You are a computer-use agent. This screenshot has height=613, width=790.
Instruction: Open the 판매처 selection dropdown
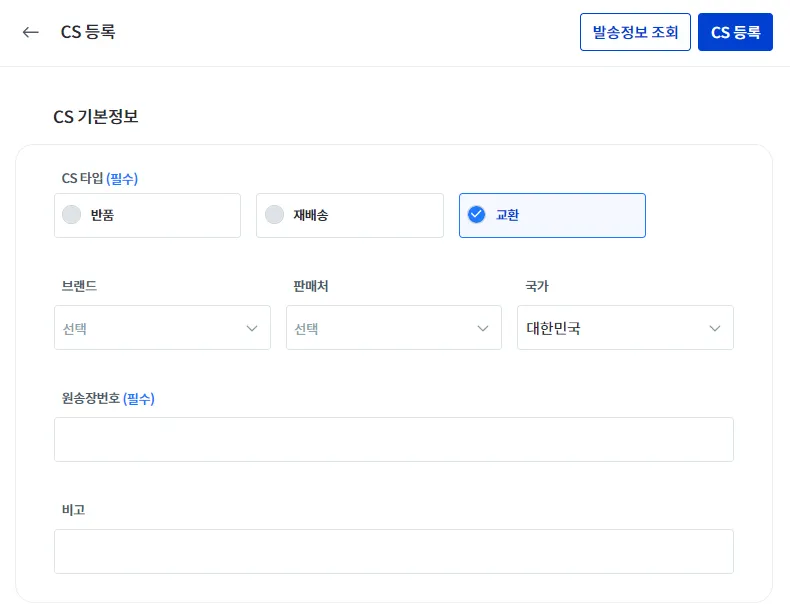pos(393,328)
